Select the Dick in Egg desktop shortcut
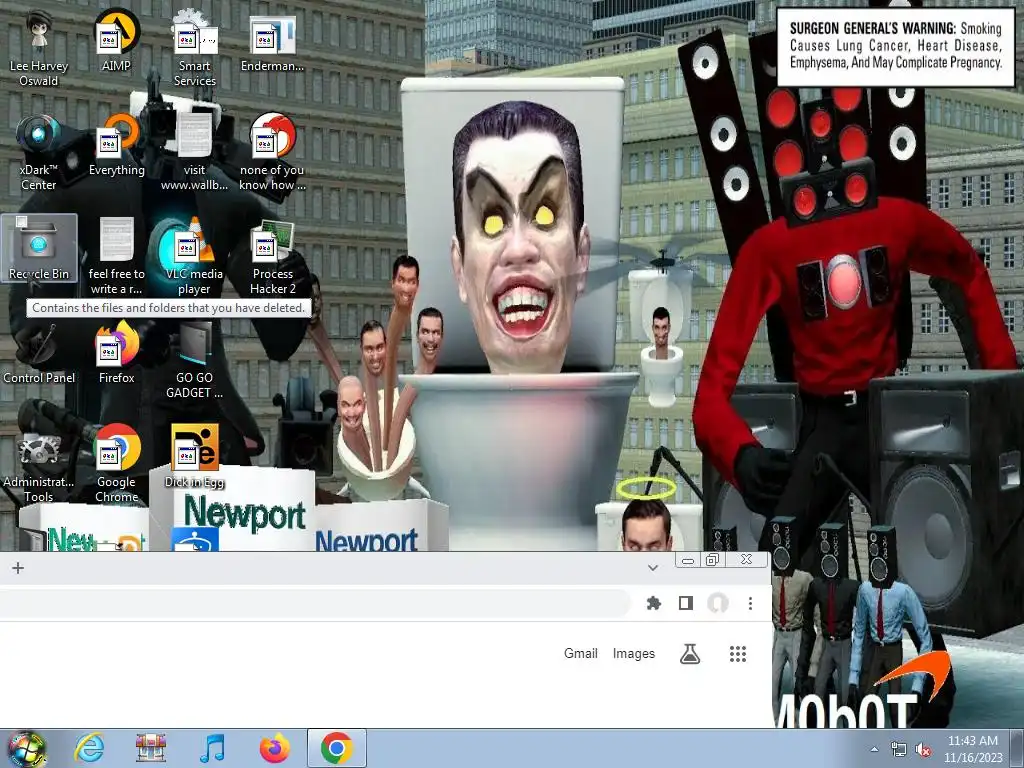 point(194,457)
